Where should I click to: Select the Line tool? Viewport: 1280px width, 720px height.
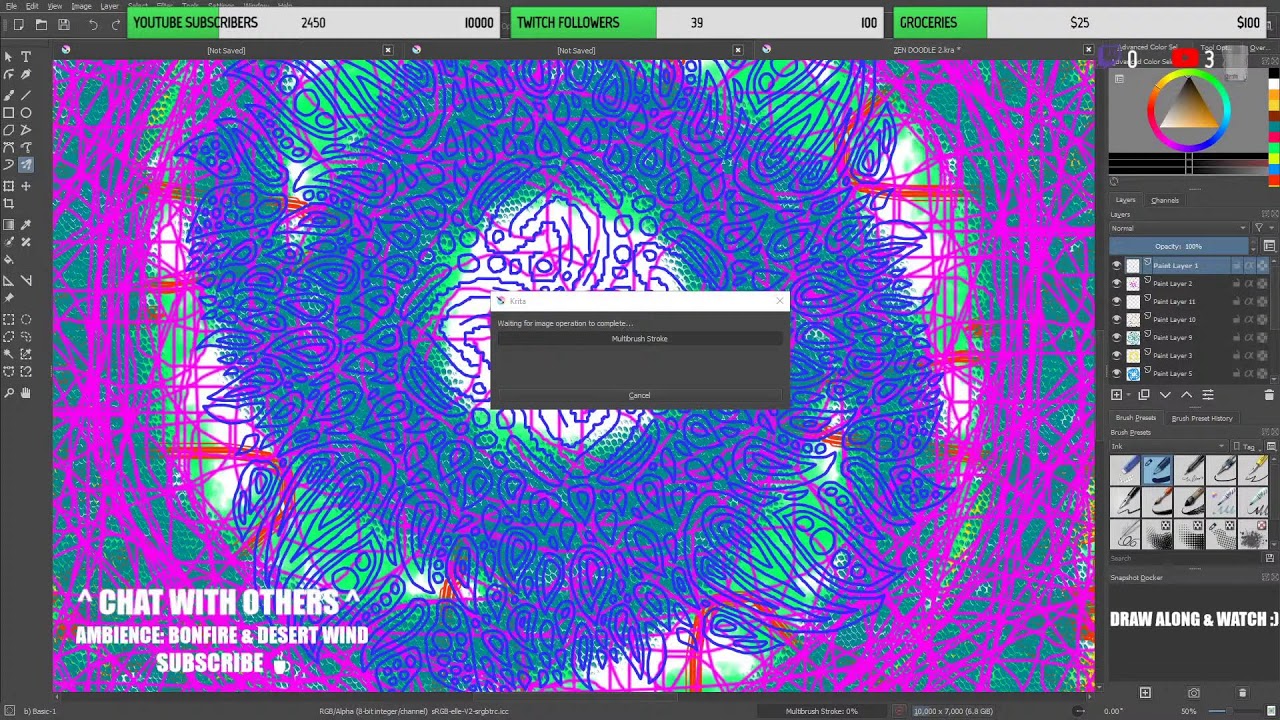(x=26, y=95)
